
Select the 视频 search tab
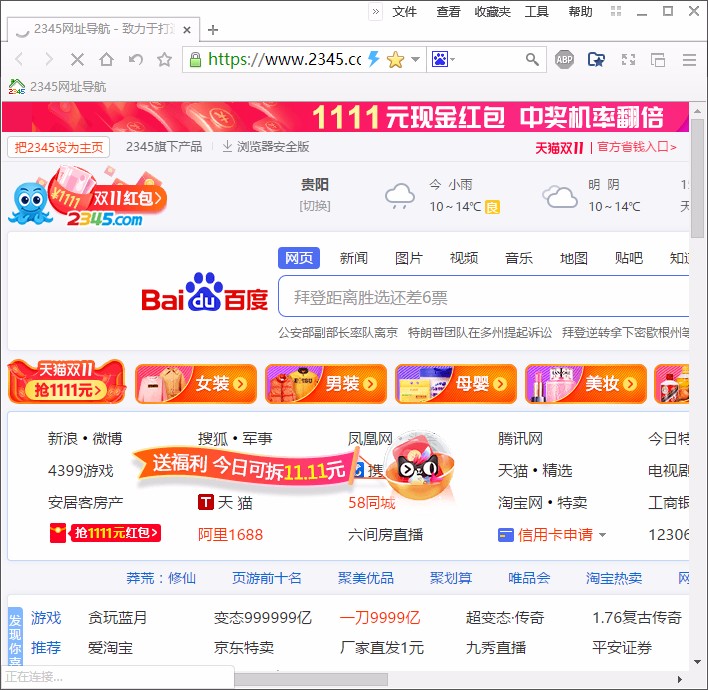(464, 258)
